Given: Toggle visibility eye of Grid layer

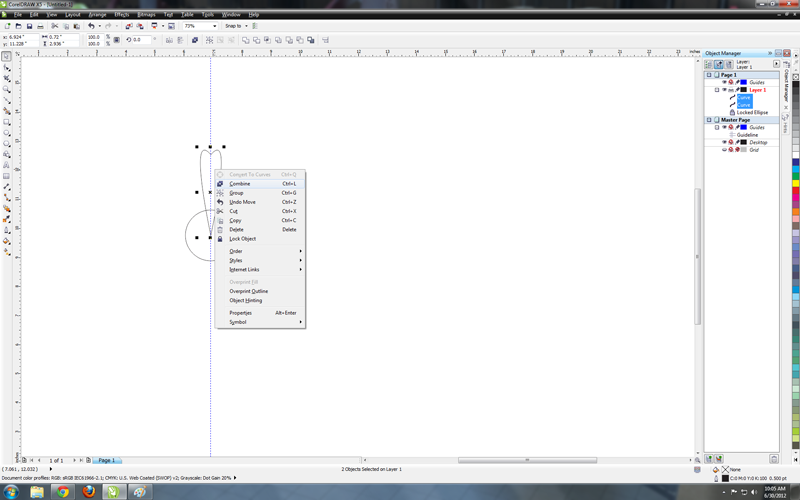Looking at the screenshot, I should (723, 150).
